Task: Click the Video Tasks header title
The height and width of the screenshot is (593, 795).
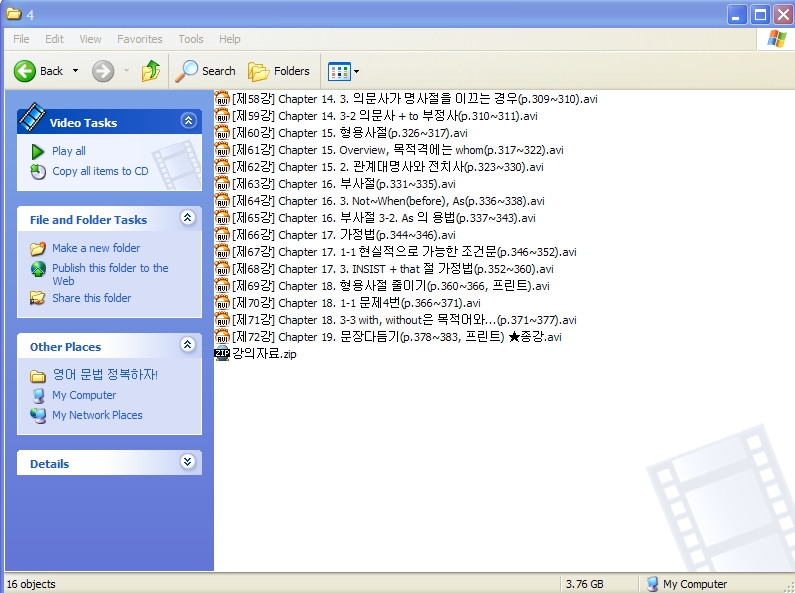Action: click(83, 123)
